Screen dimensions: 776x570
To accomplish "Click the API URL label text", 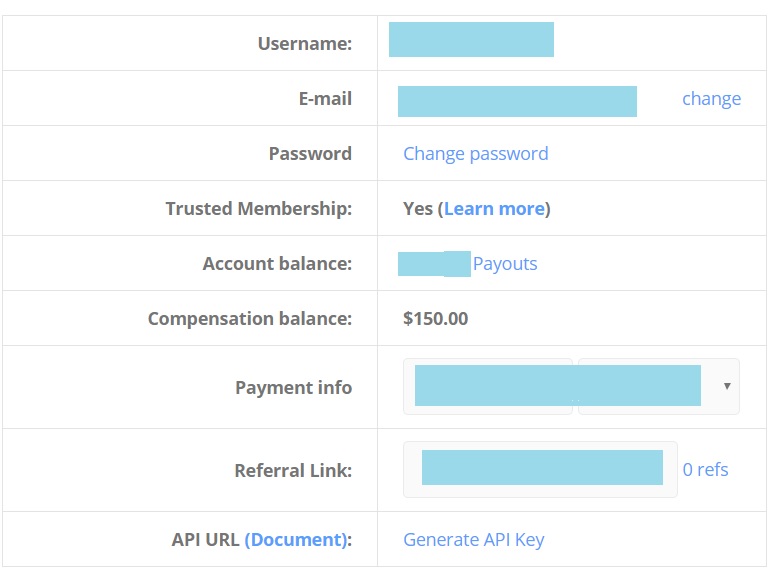I will 205,539.
